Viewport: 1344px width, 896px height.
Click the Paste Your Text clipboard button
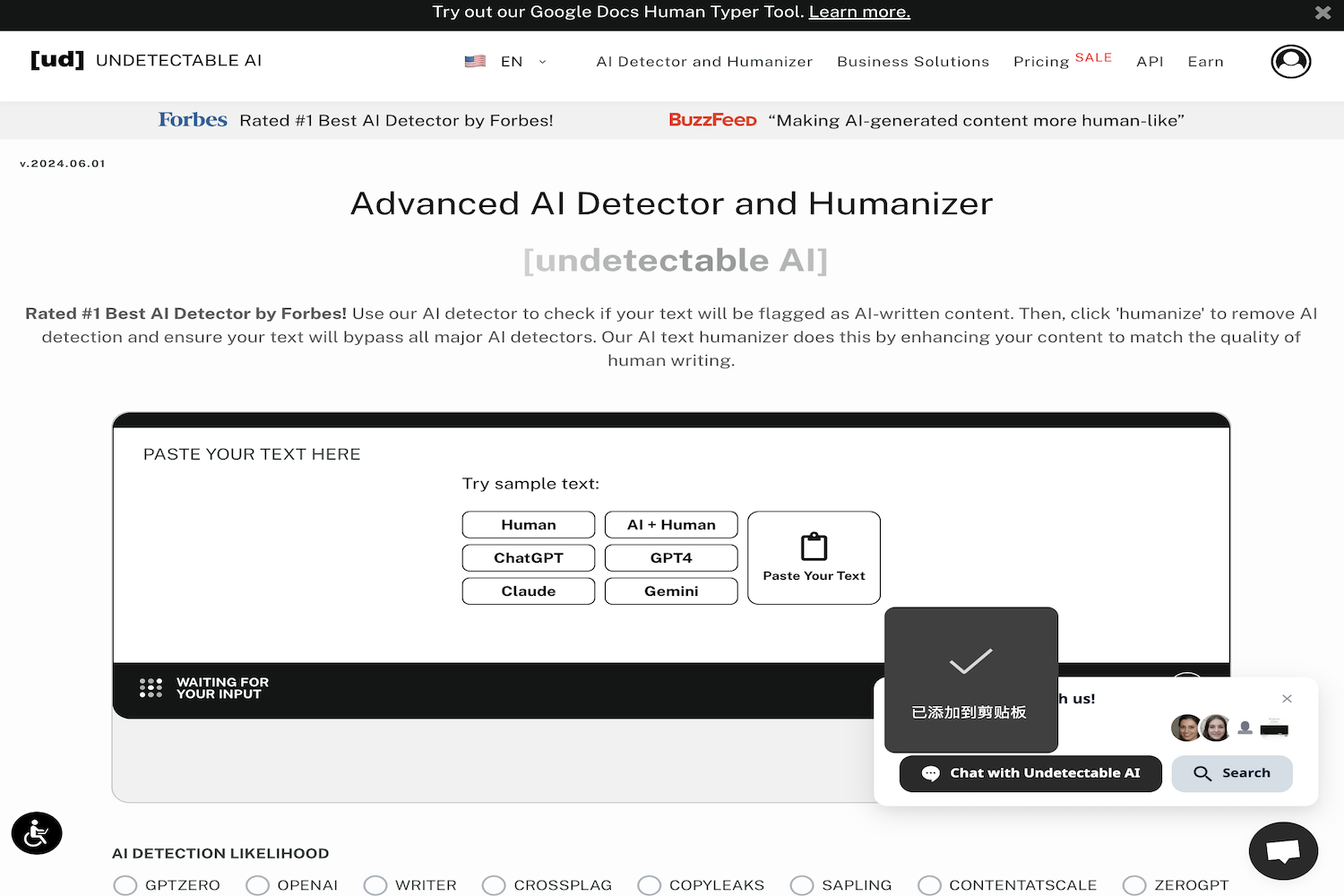(814, 557)
